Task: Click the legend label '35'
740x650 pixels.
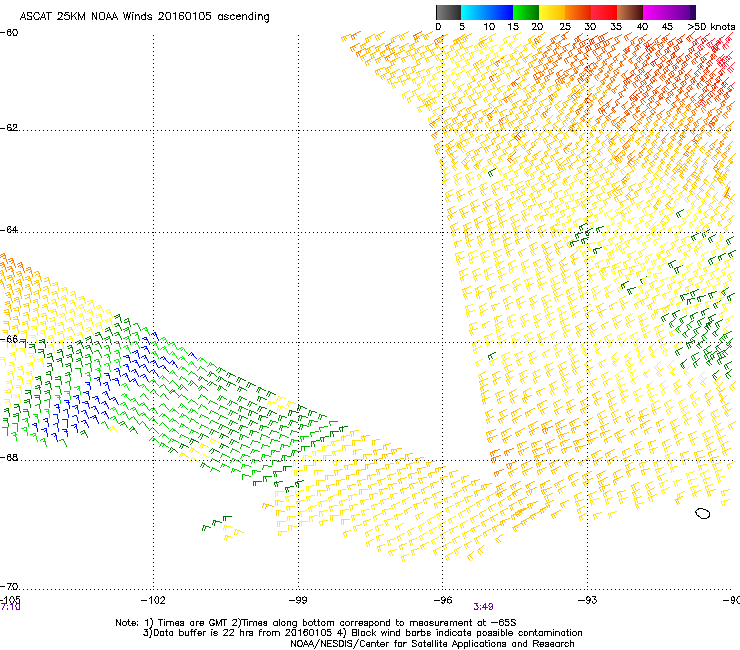Action: [x=616, y=27]
